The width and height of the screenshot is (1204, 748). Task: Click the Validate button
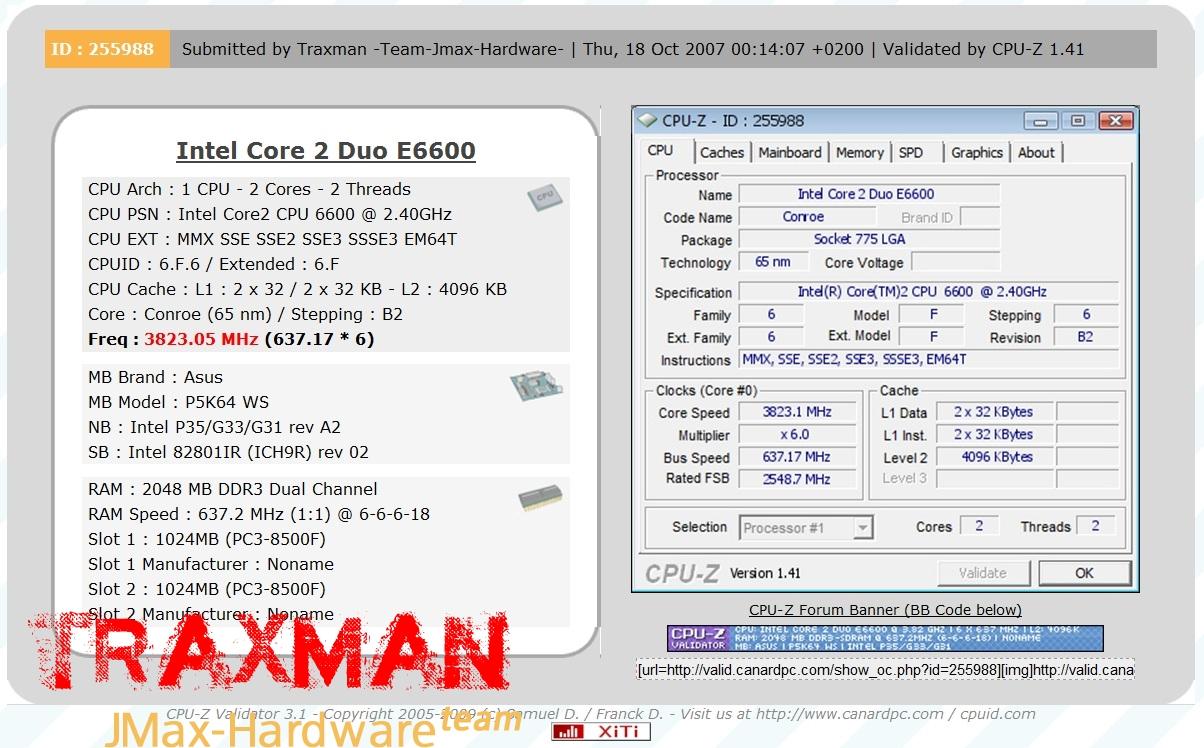[x=983, y=573]
